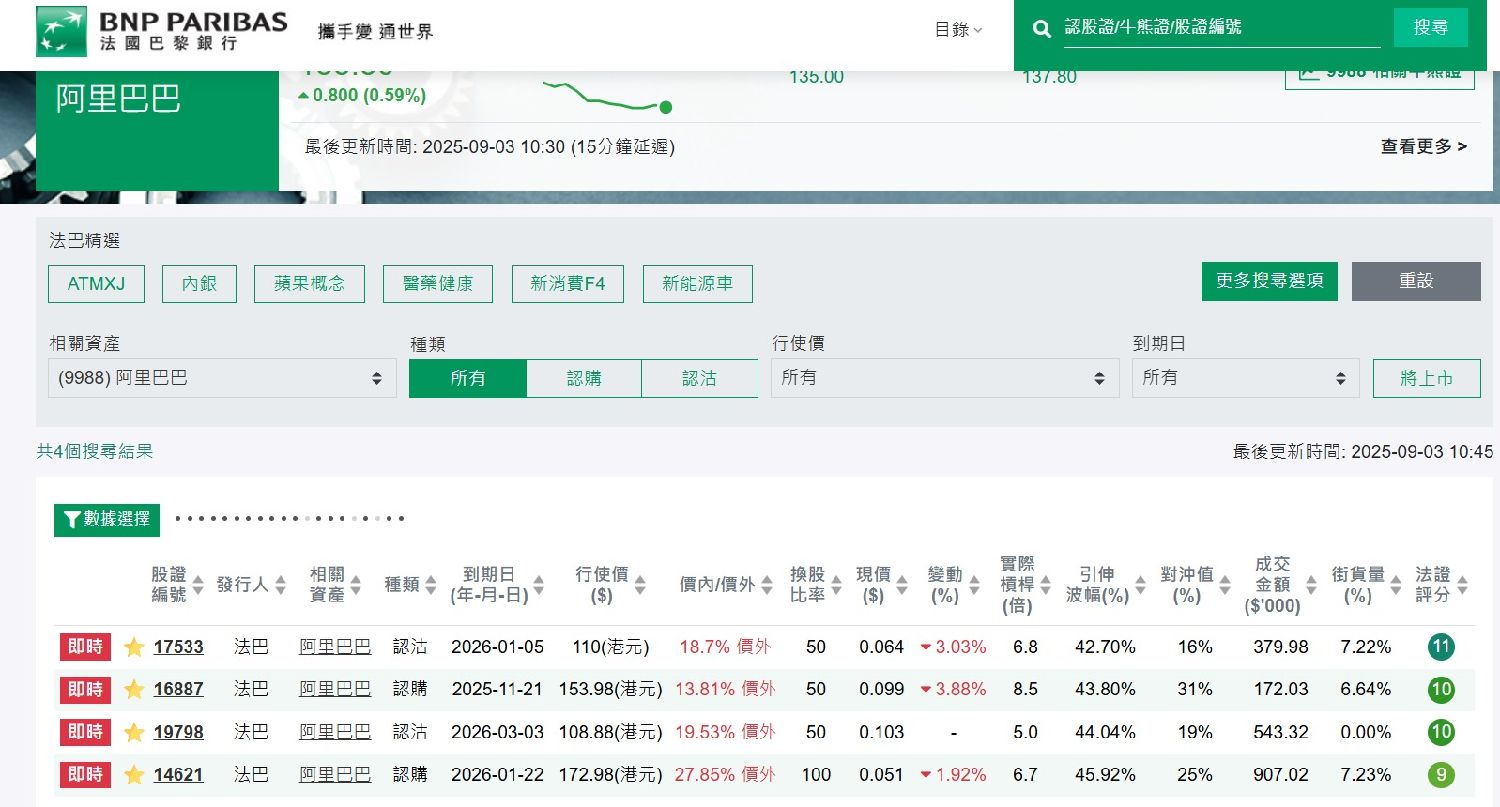Click score badge 11 for warrant 17533
This screenshot has height=807, width=1500.
[1441, 647]
